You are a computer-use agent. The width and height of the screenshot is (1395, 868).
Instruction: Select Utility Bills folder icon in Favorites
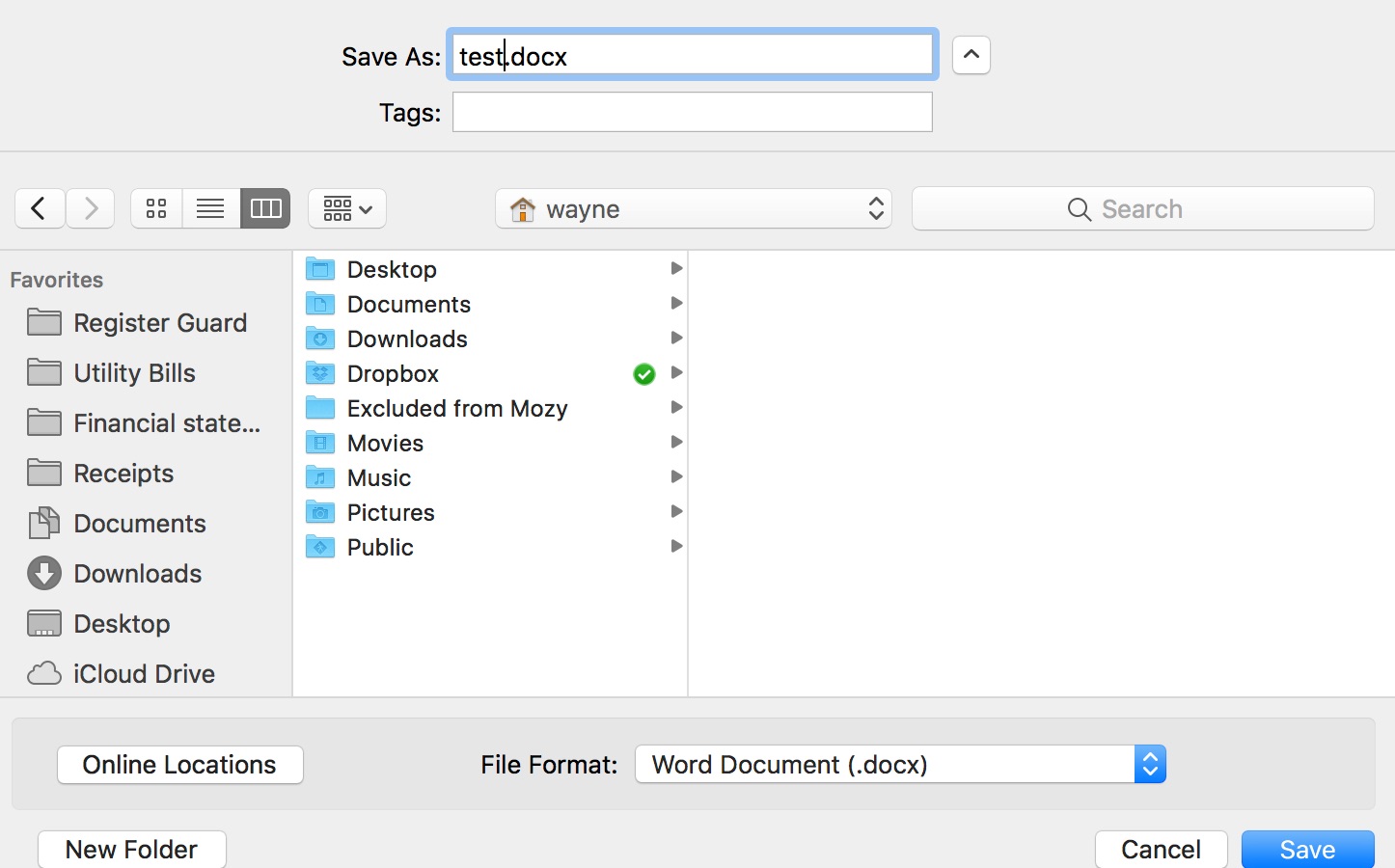44,372
